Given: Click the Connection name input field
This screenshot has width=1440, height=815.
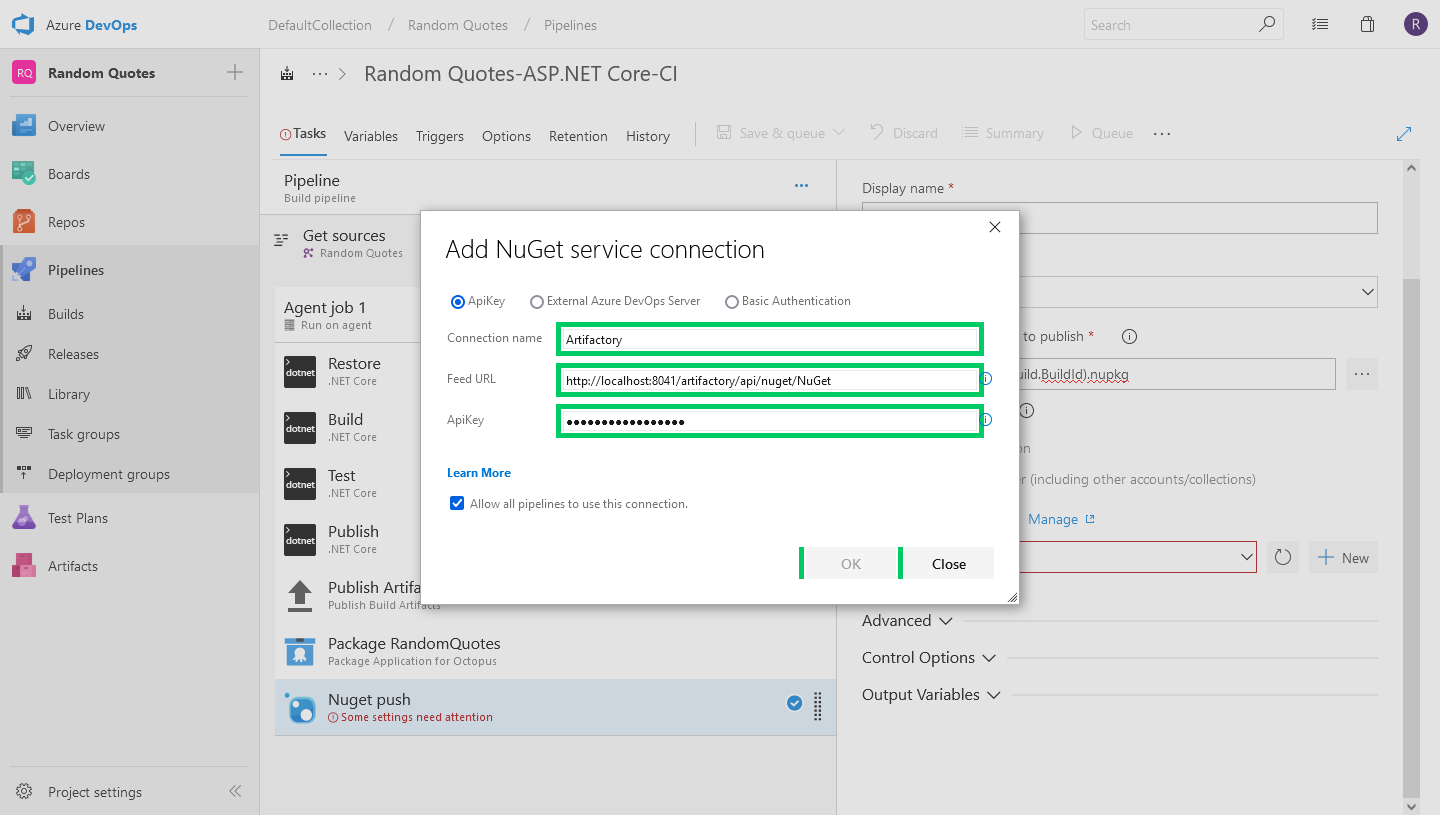Looking at the screenshot, I should coord(769,339).
